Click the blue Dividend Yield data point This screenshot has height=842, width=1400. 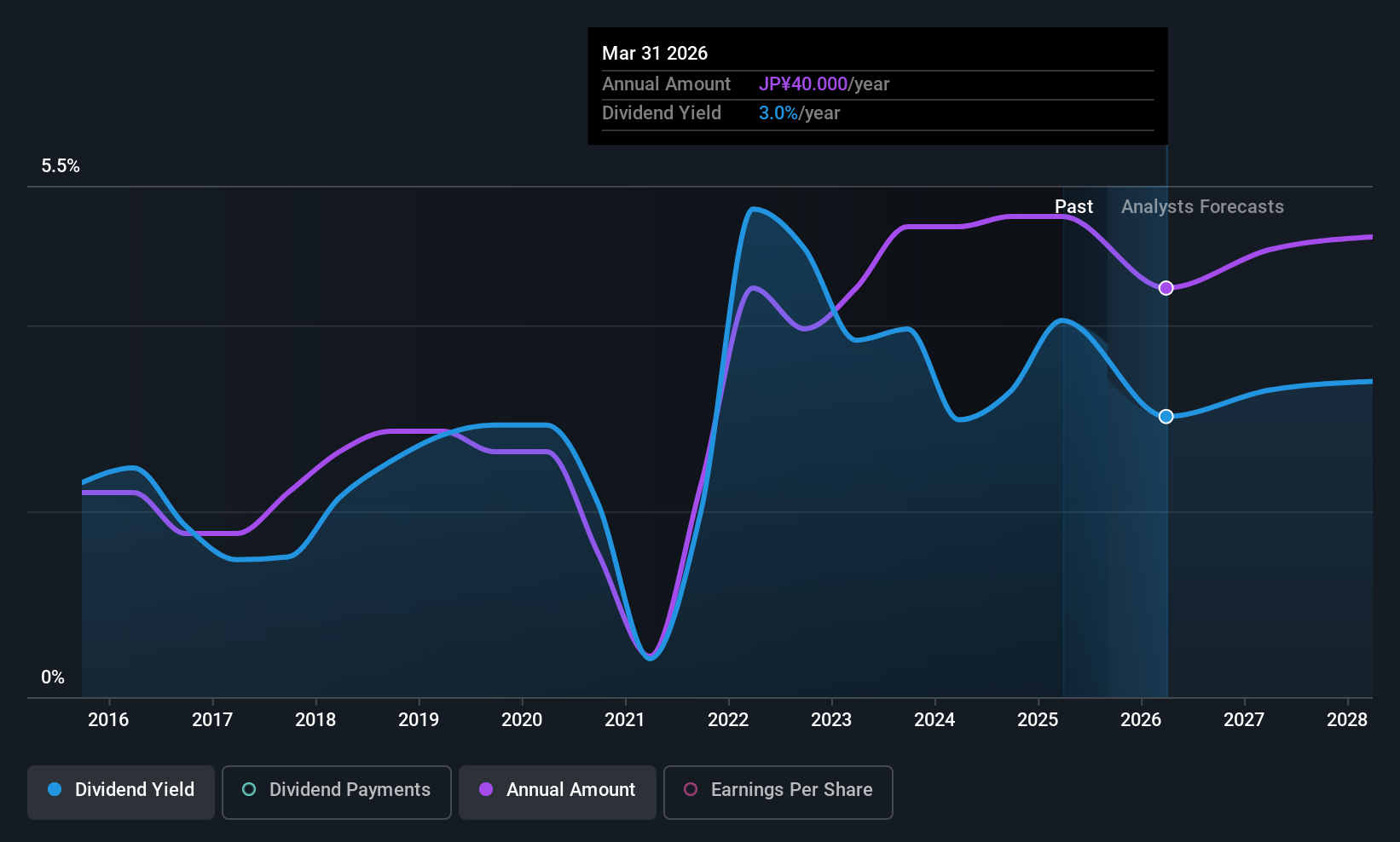click(x=1166, y=417)
